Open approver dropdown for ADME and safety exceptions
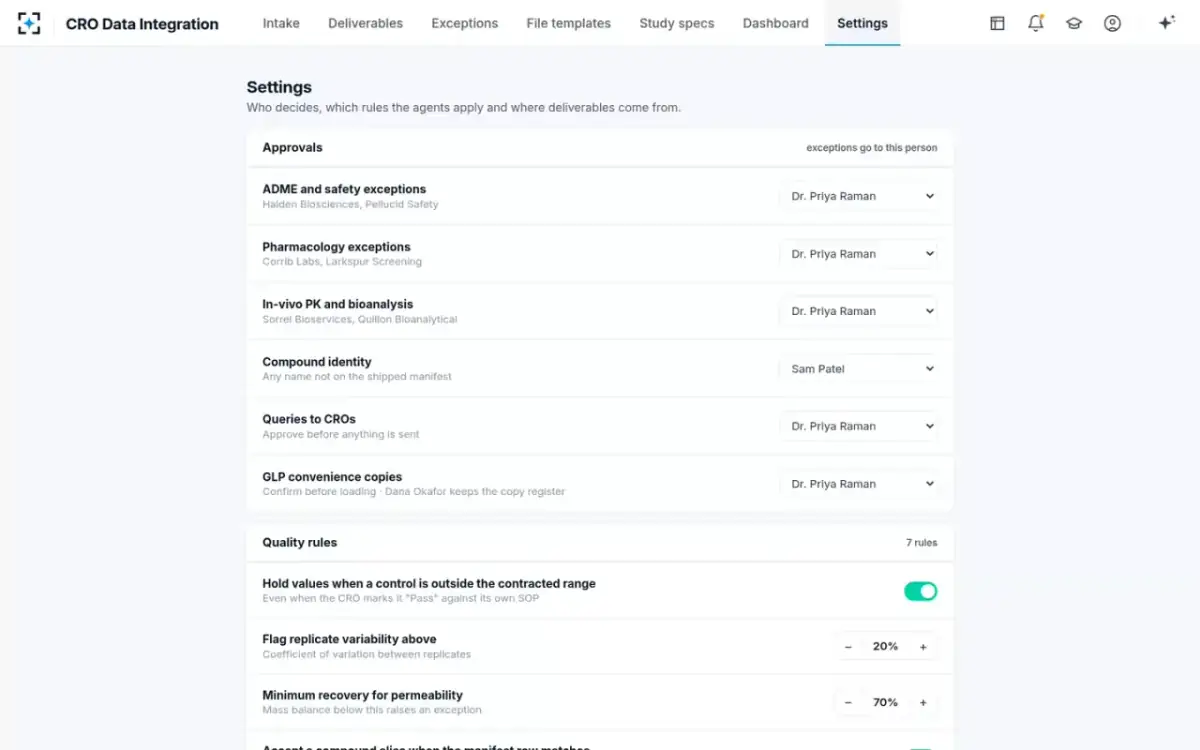The height and width of the screenshot is (750, 1200). coord(859,196)
